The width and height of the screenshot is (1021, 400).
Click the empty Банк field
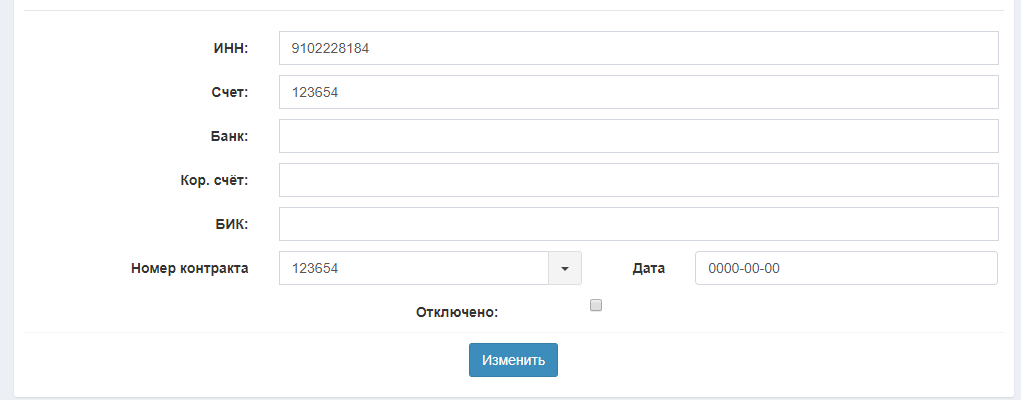(x=638, y=136)
